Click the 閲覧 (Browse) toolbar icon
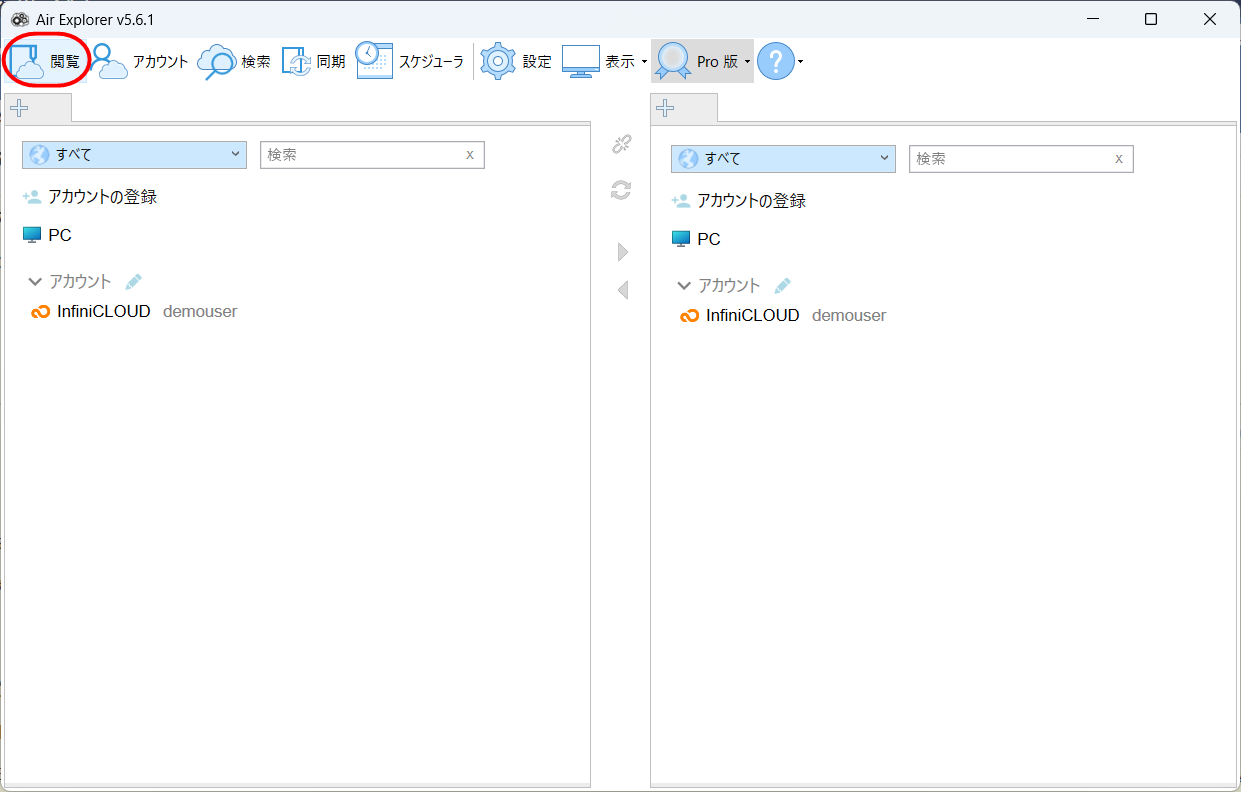The height and width of the screenshot is (792, 1241). point(46,61)
